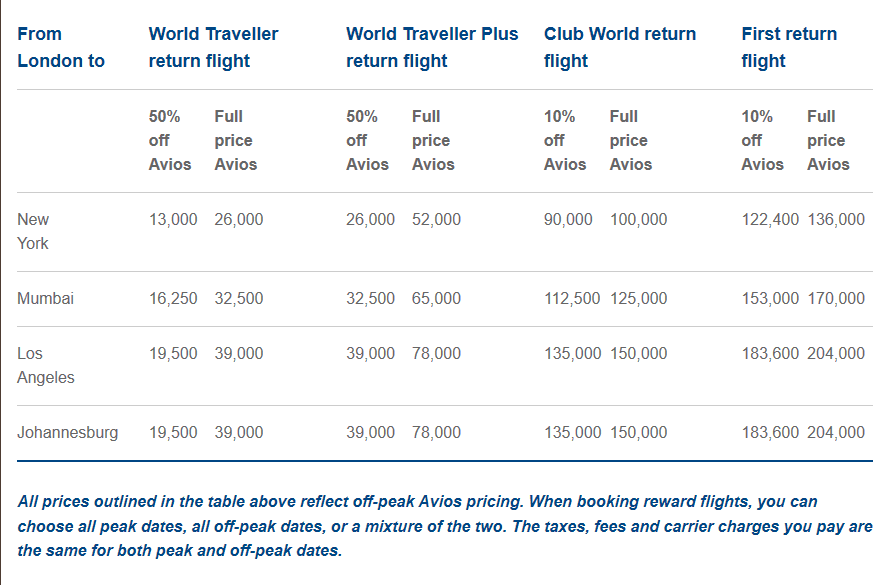Click the 13,000 Avios New York price

click(173, 219)
